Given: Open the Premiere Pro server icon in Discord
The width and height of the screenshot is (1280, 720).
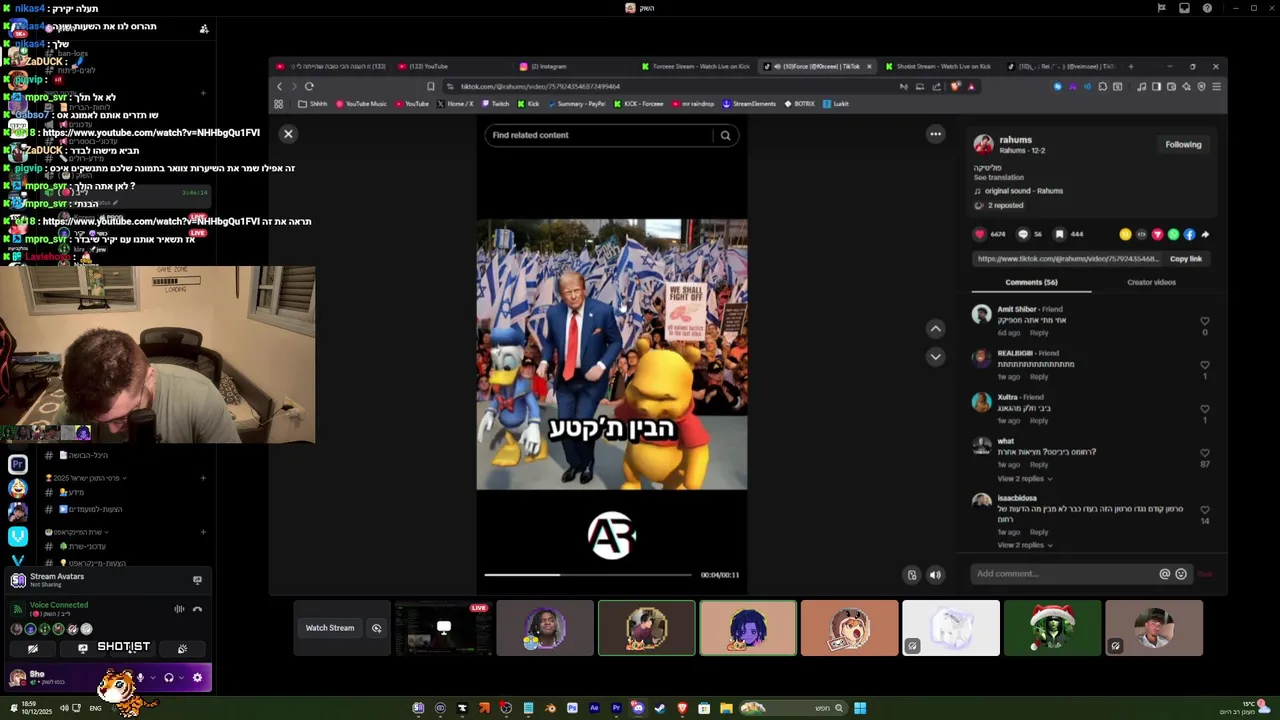Looking at the screenshot, I should pyautogui.click(x=18, y=464).
